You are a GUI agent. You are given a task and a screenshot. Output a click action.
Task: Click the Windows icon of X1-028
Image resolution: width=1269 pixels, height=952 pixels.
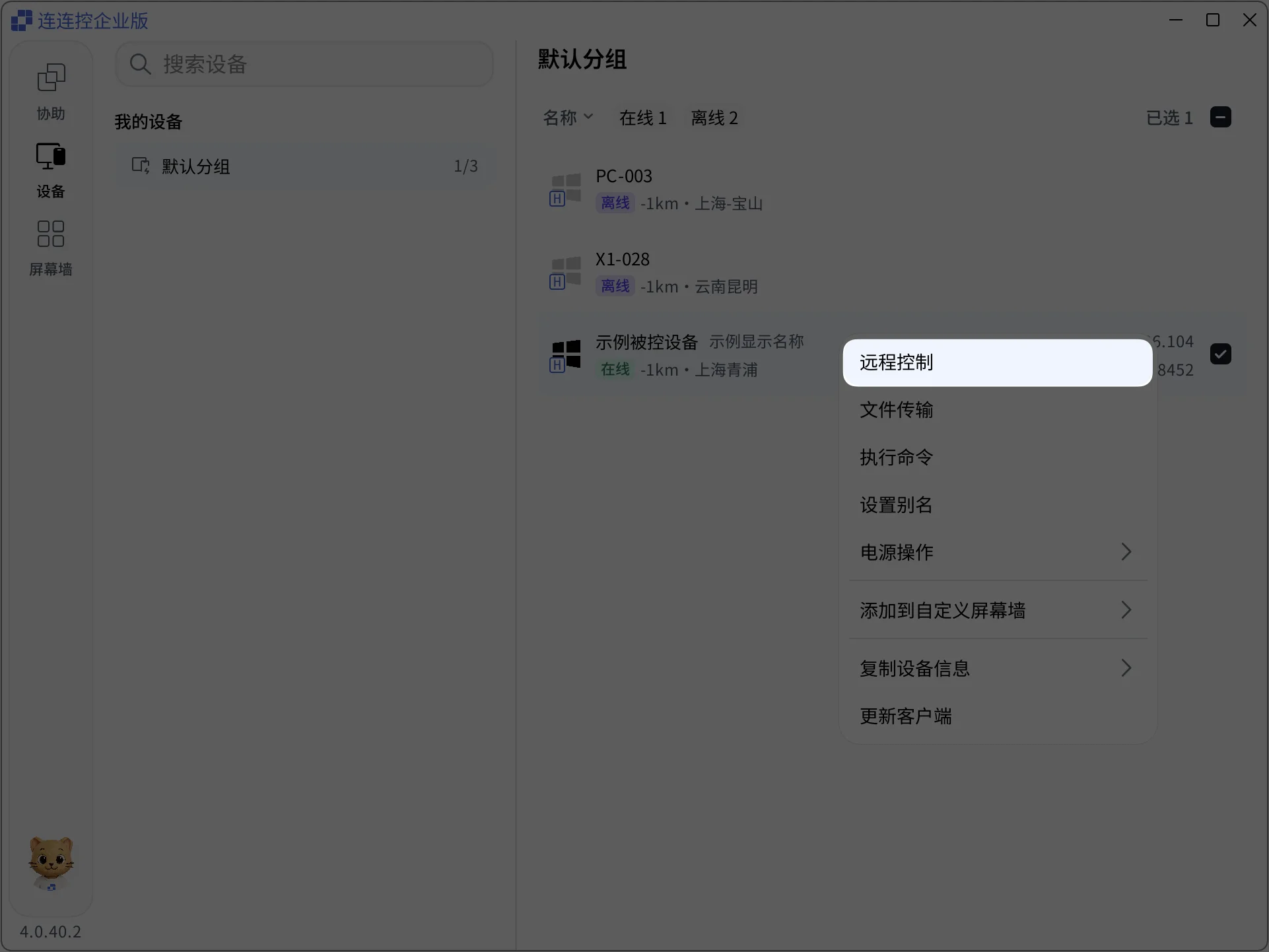pyautogui.click(x=566, y=273)
